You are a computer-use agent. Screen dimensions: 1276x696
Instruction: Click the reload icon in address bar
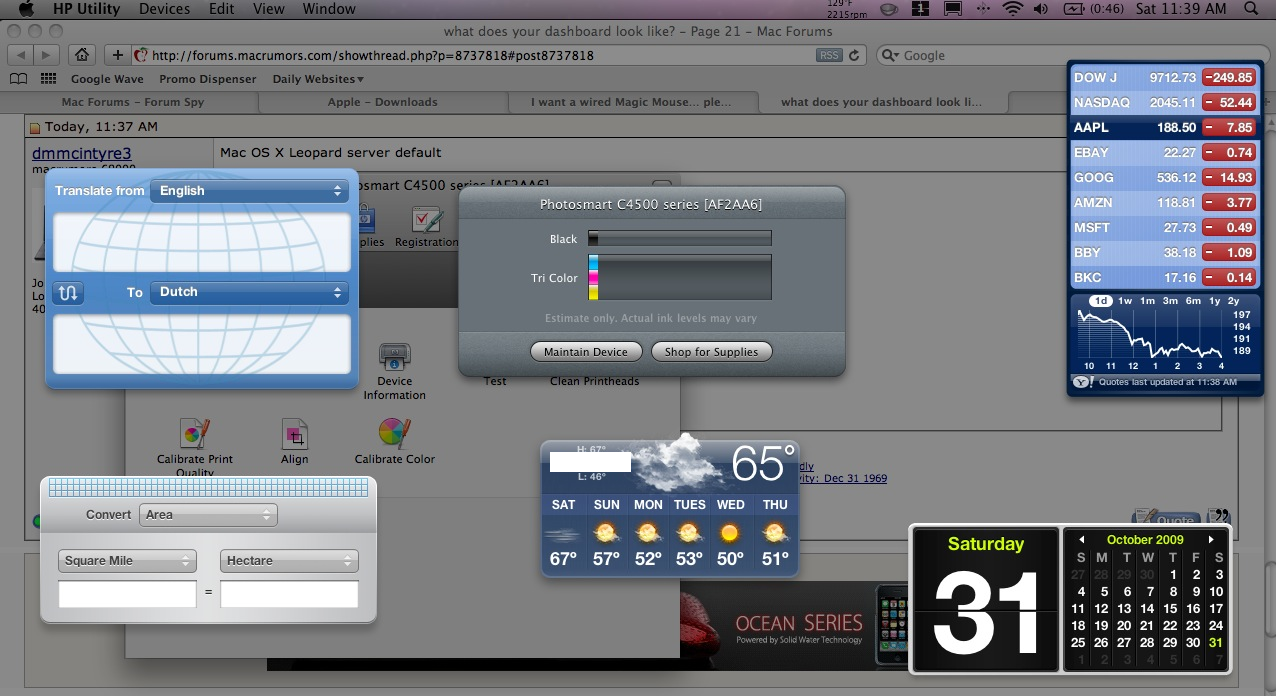854,55
